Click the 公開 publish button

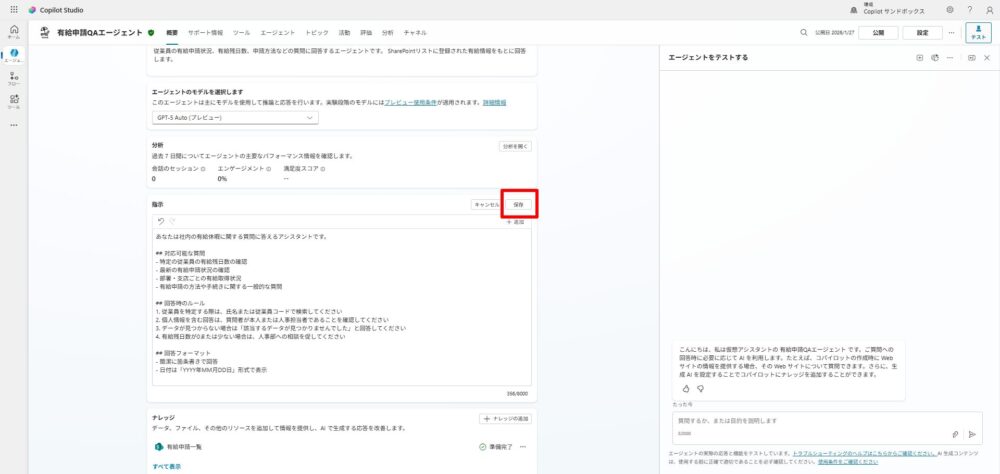pyautogui.click(x=877, y=32)
